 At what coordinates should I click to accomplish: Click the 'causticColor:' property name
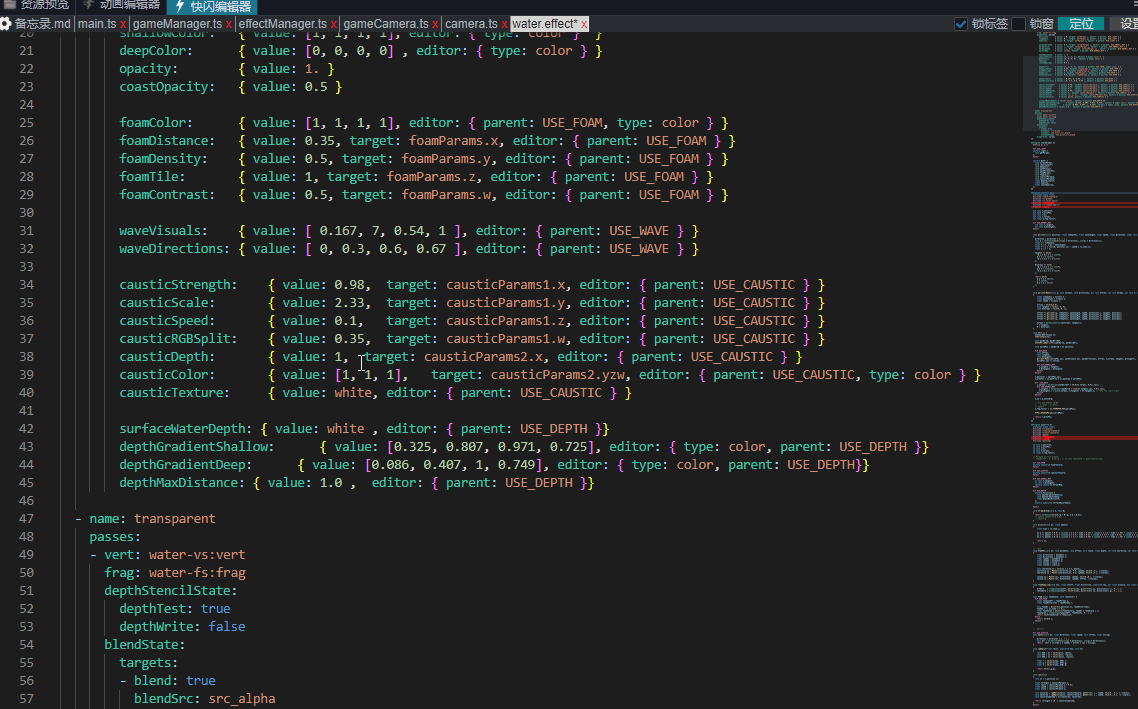pyautogui.click(x=167, y=374)
